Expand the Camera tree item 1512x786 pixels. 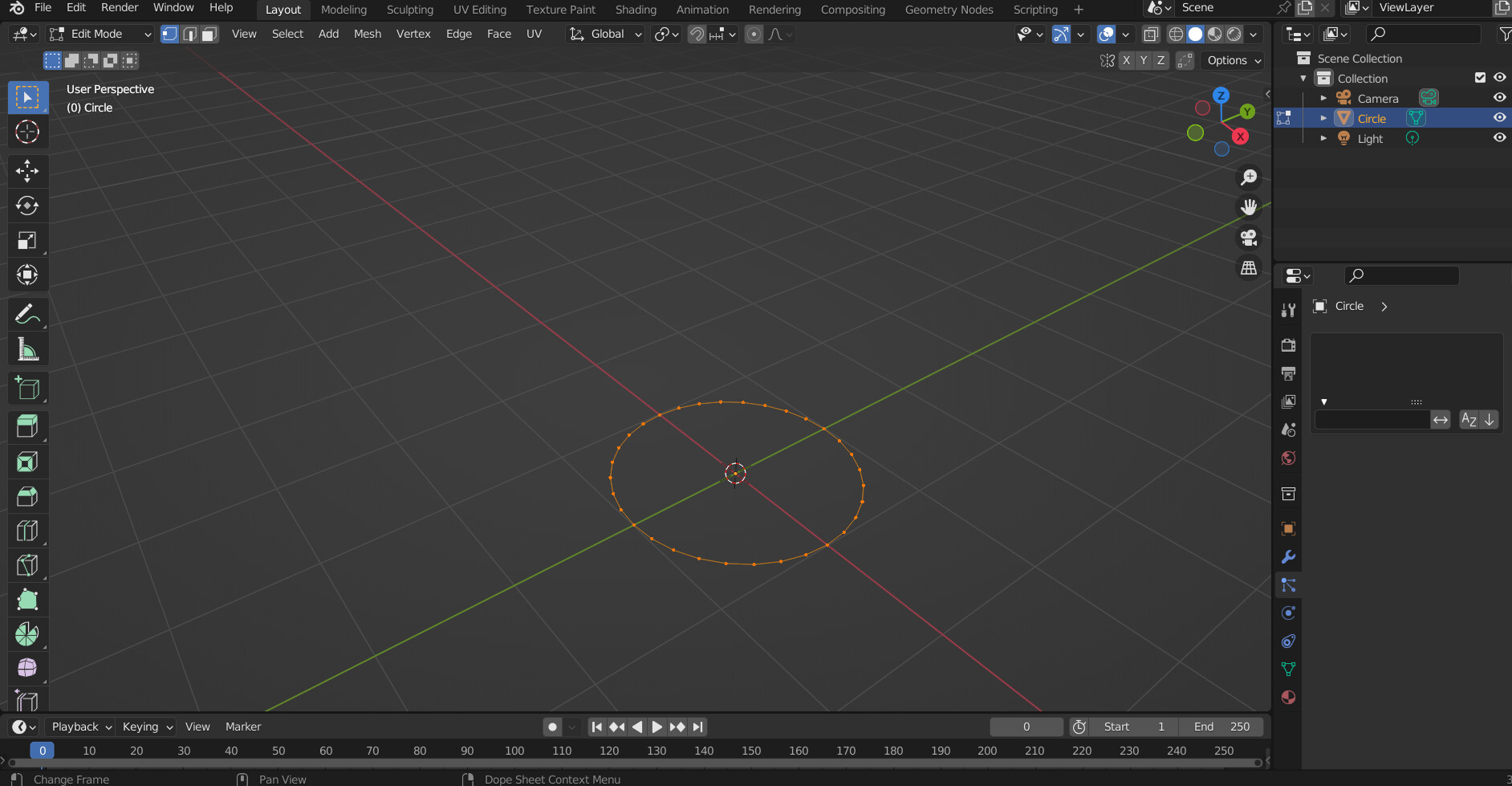coord(1323,98)
